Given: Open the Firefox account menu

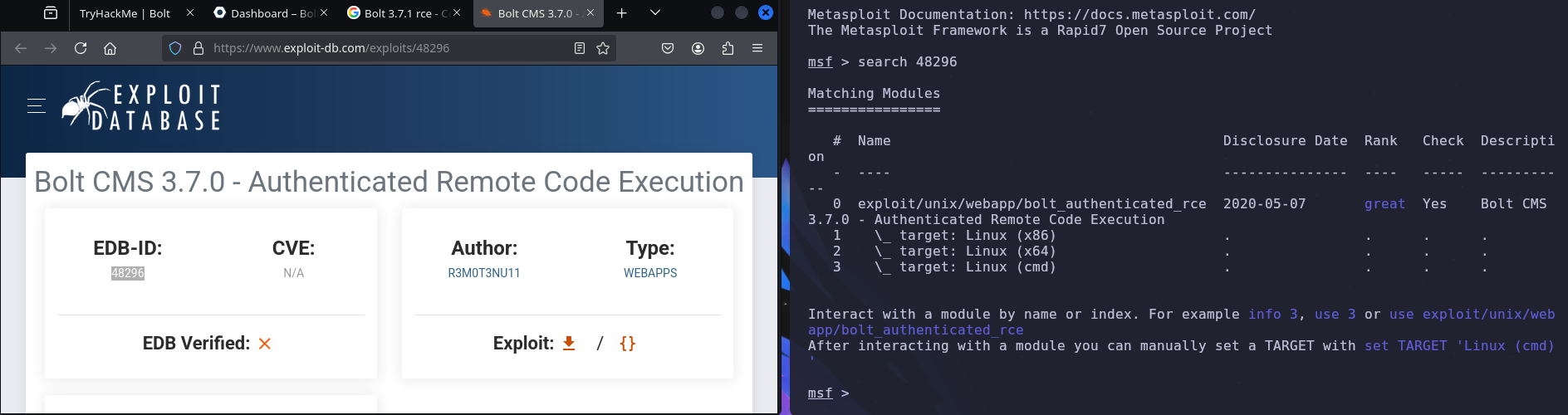Looking at the screenshot, I should pyautogui.click(x=698, y=48).
